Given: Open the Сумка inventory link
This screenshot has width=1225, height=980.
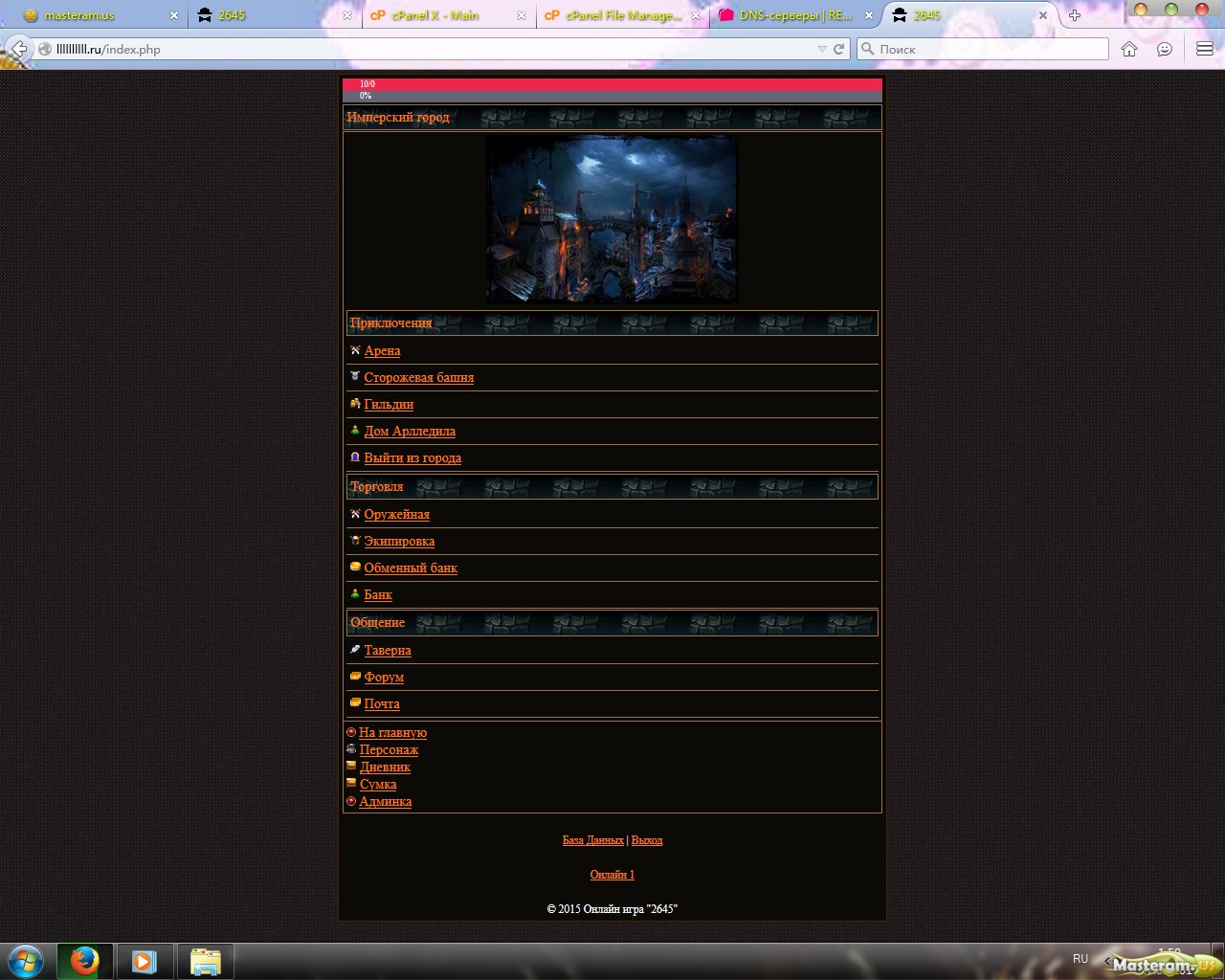Looking at the screenshot, I should (378, 785).
